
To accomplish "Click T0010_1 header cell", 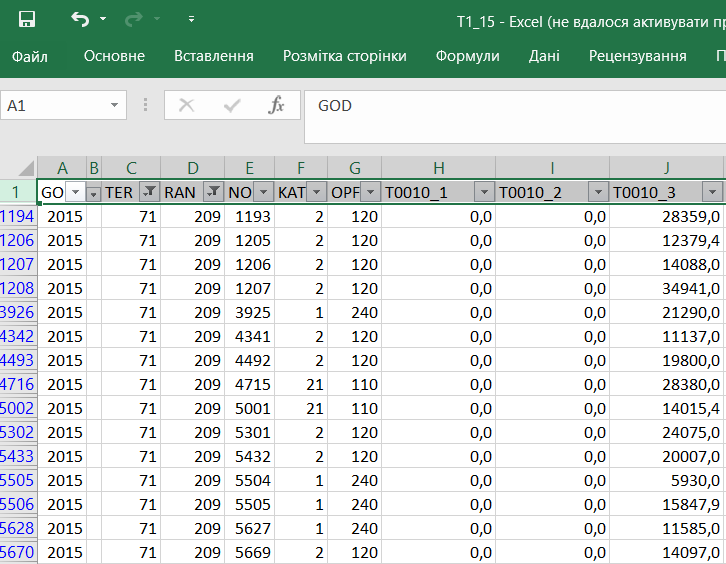I will tap(438, 192).
